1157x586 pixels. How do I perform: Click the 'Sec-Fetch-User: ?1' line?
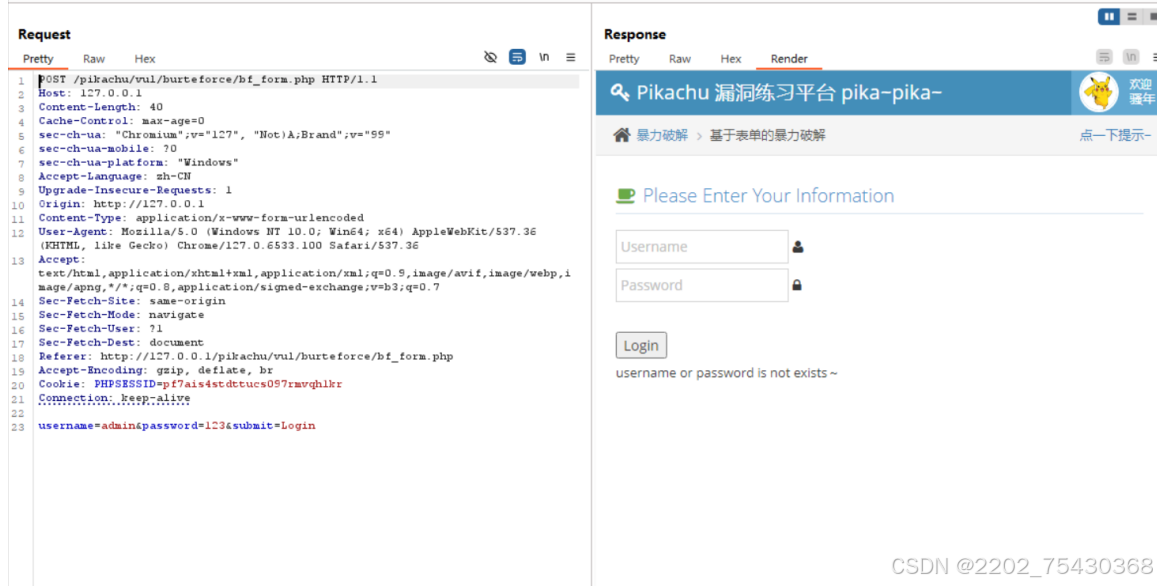click(100, 328)
